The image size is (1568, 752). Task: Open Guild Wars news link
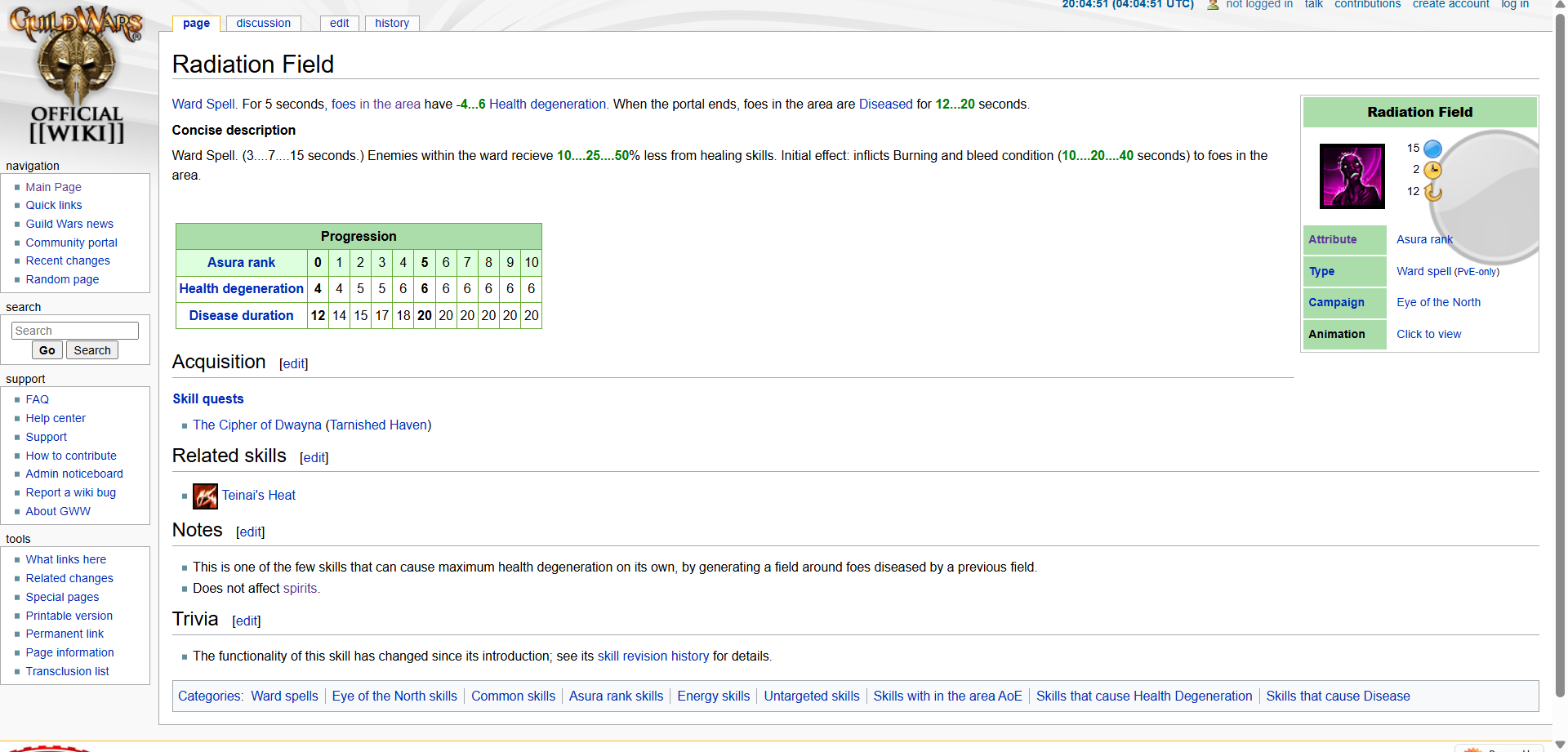(x=69, y=224)
